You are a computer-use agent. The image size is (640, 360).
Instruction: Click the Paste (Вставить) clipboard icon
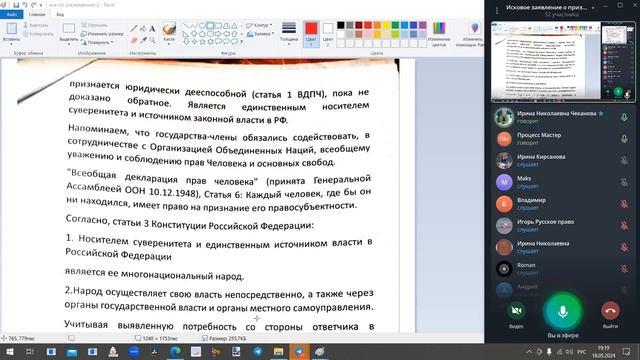(11, 28)
